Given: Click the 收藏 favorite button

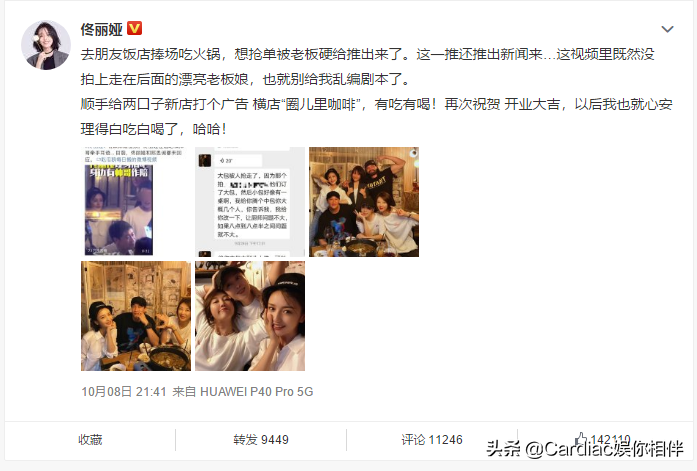Looking at the screenshot, I should coord(90,440).
